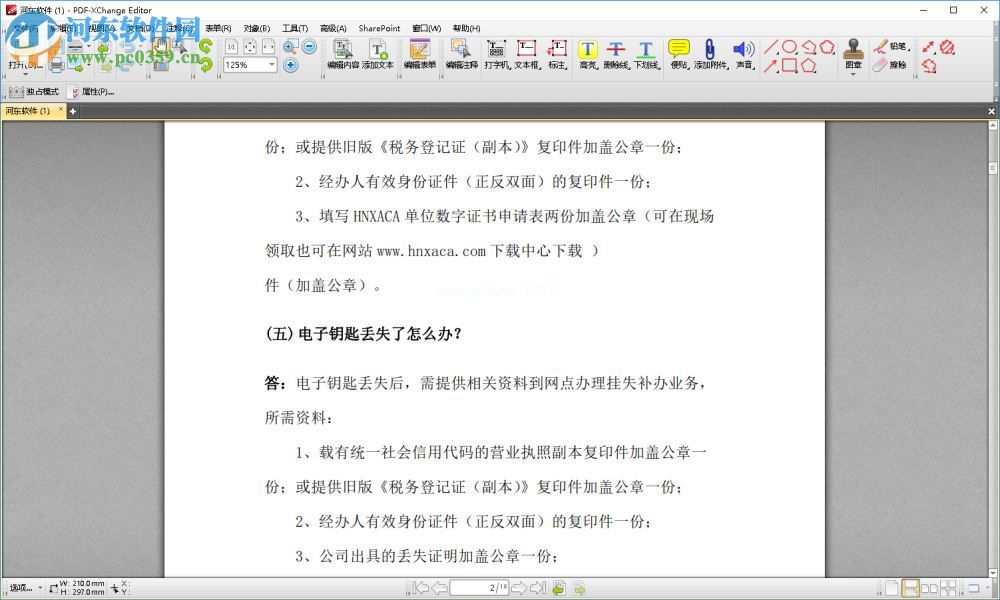Choose the Callout (标注) tool
This screenshot has width=1000, height=600.
coord(557,54)
